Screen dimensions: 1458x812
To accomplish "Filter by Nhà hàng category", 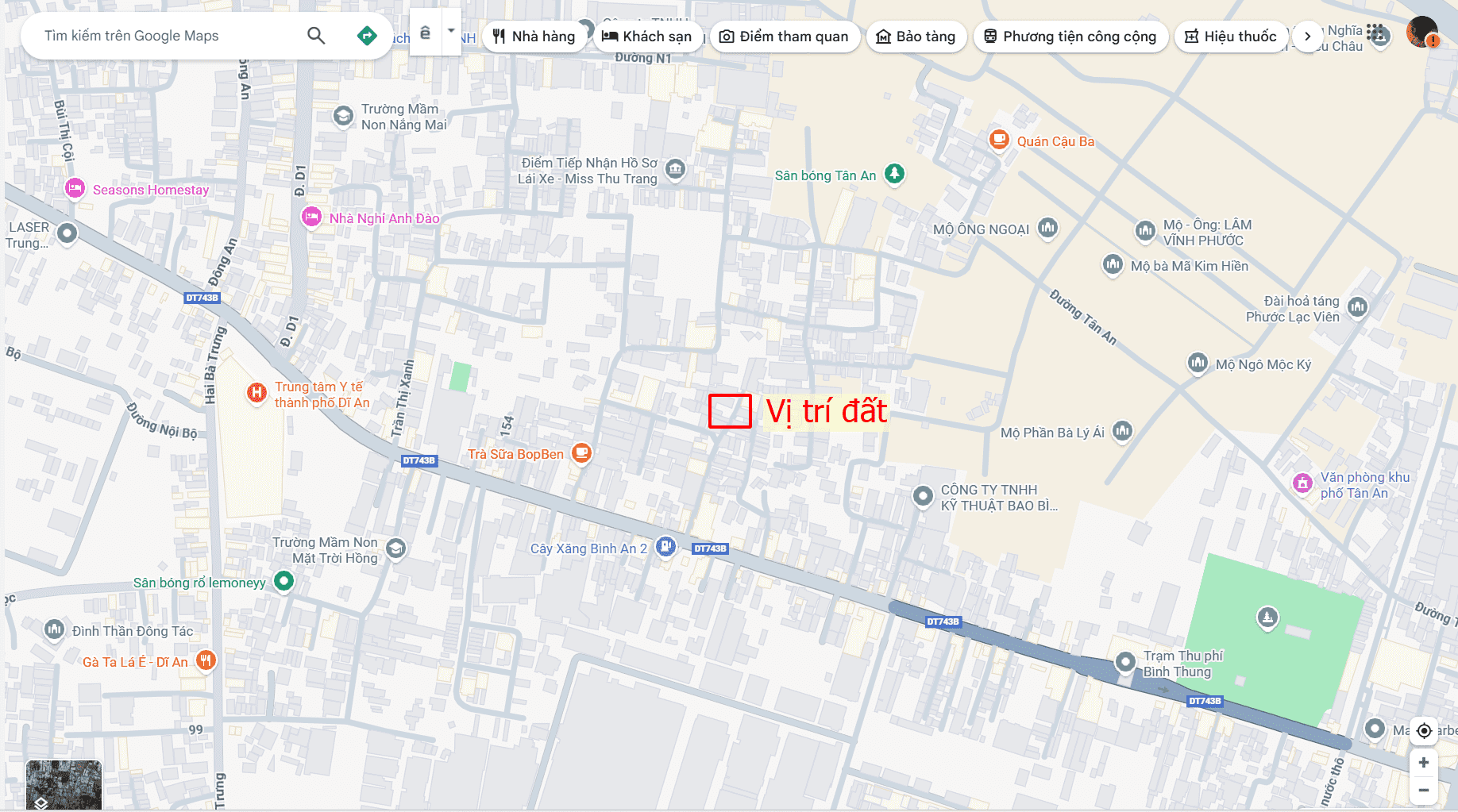I will click(534, 37).
